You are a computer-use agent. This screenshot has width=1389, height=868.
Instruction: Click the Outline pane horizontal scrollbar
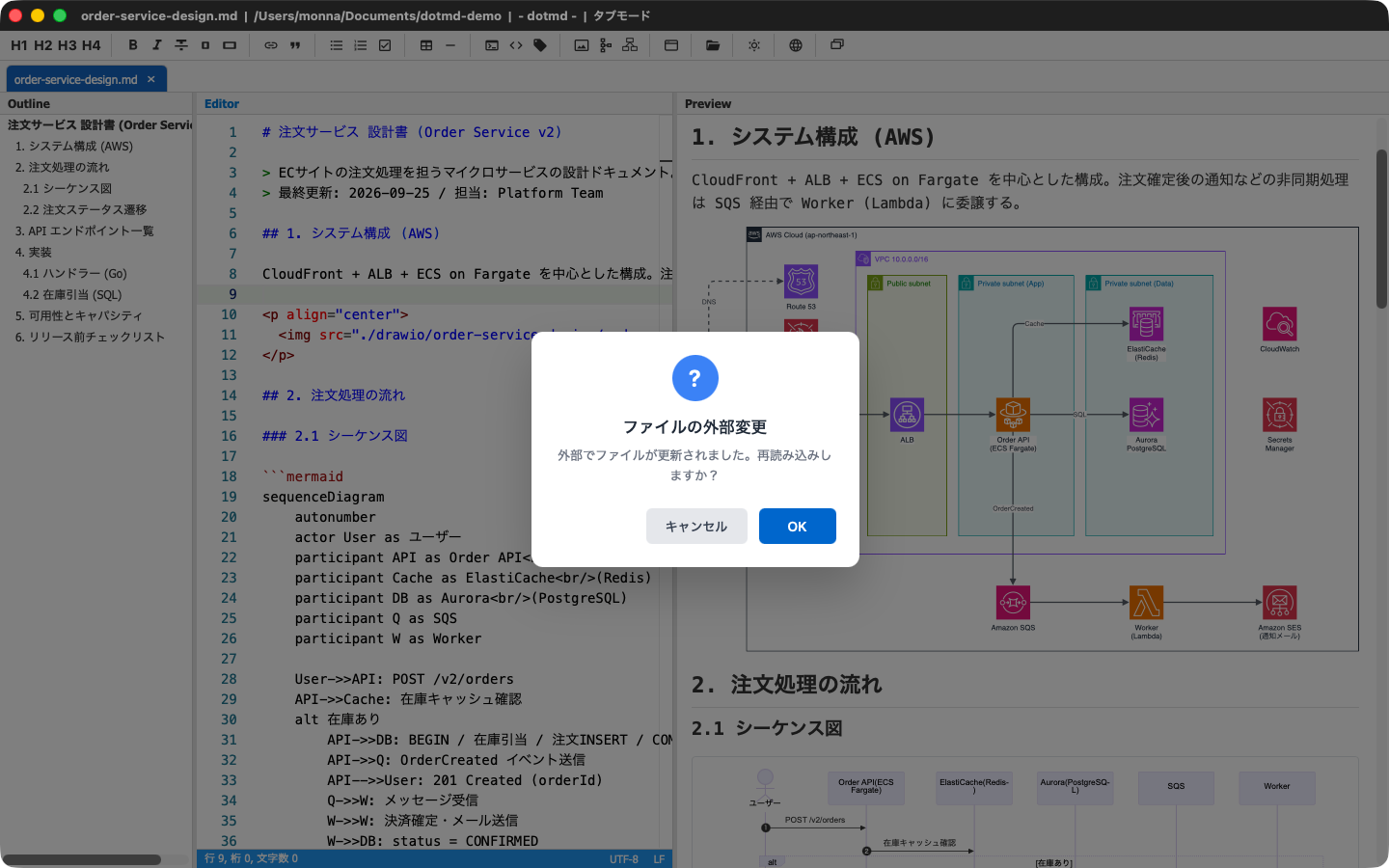point(82,859)
